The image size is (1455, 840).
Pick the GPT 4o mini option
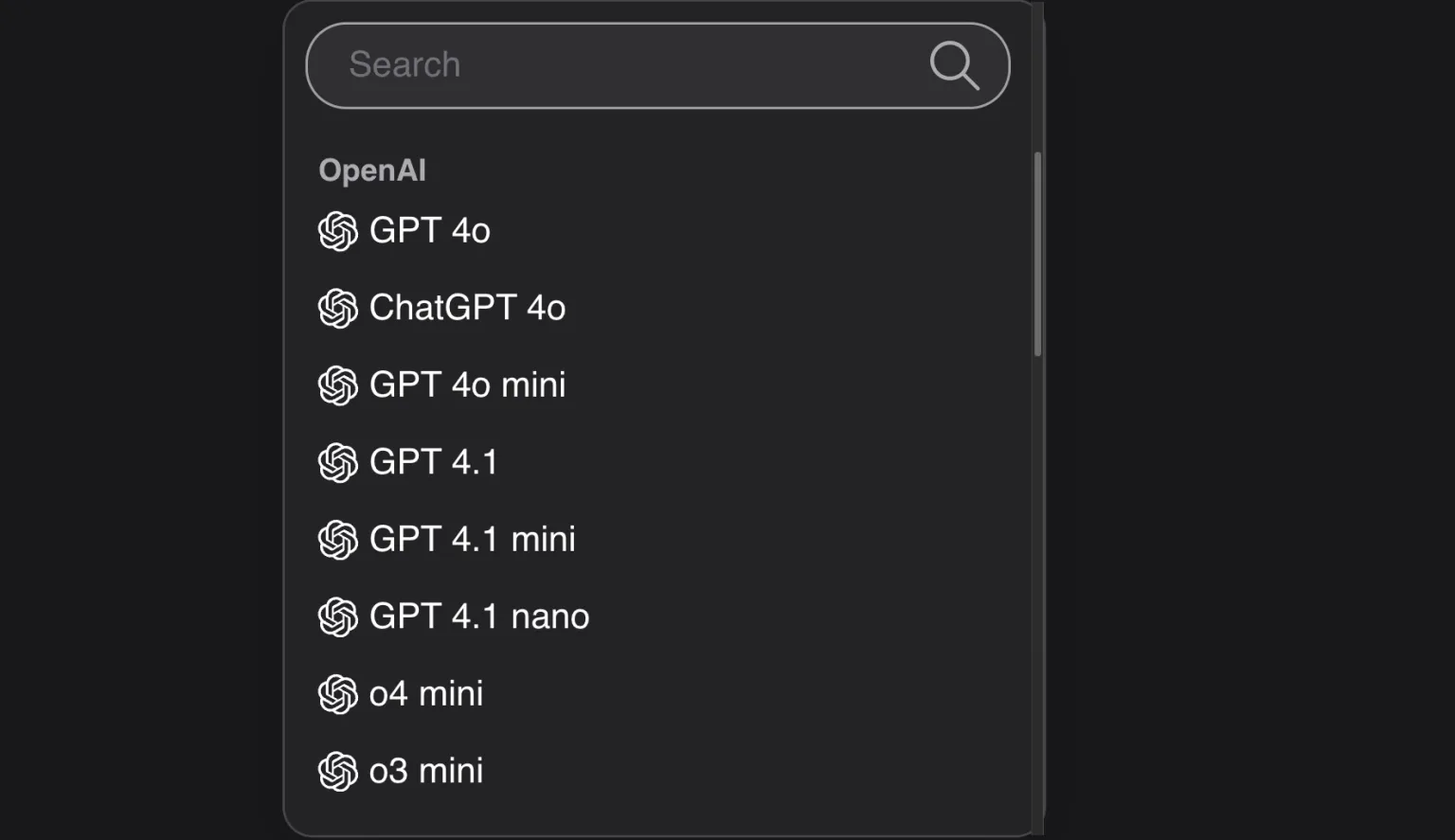point(467,385)
